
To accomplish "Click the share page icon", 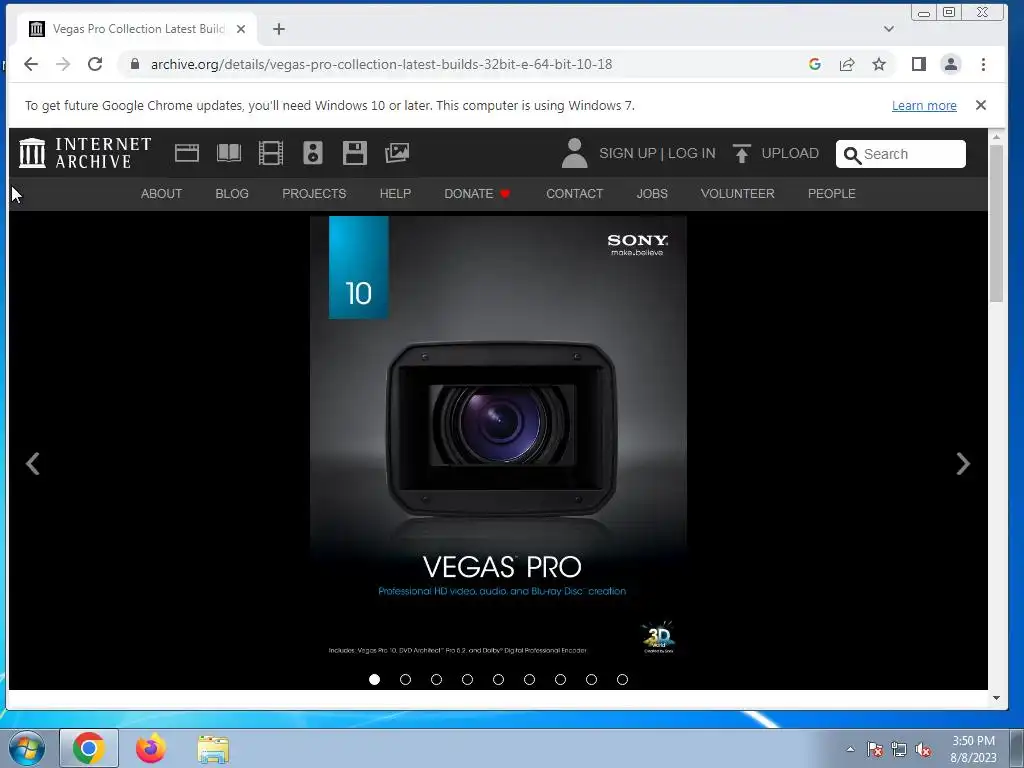I will 847,64.
